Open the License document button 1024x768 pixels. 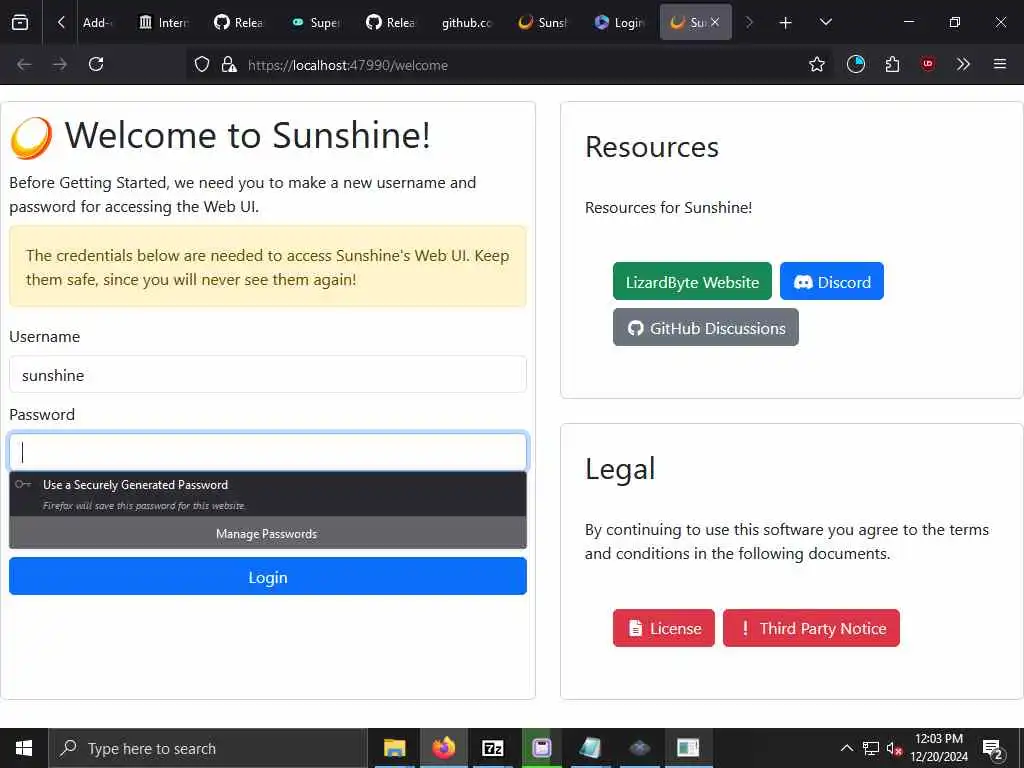(664, 628)
